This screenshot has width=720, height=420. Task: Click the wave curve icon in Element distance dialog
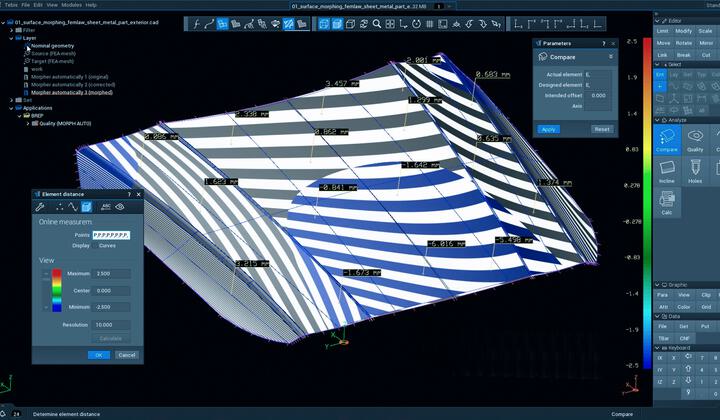coord(73,207)
